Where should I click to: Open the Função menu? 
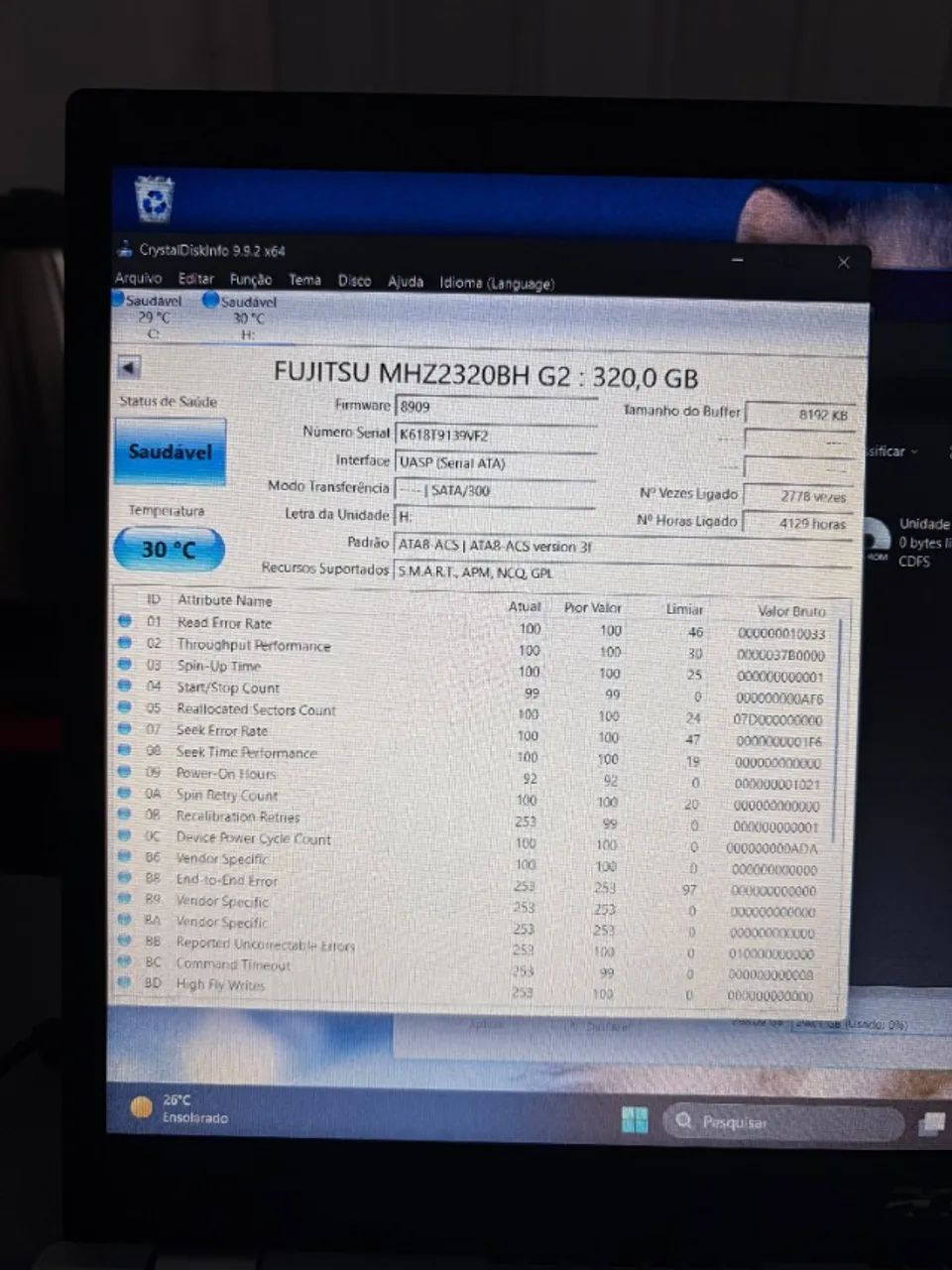[x=251, y=280]
